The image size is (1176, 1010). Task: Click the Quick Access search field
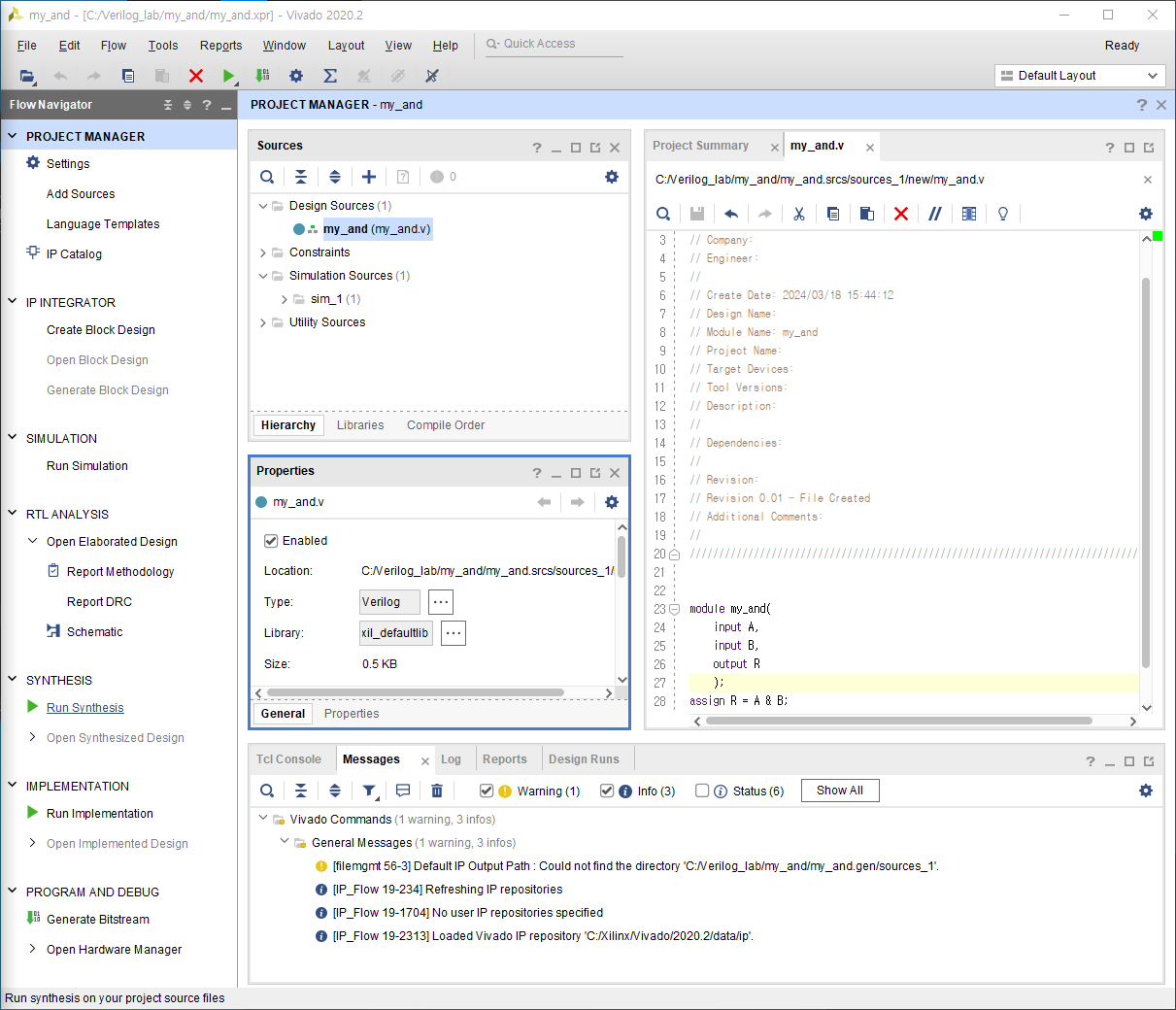553,44
